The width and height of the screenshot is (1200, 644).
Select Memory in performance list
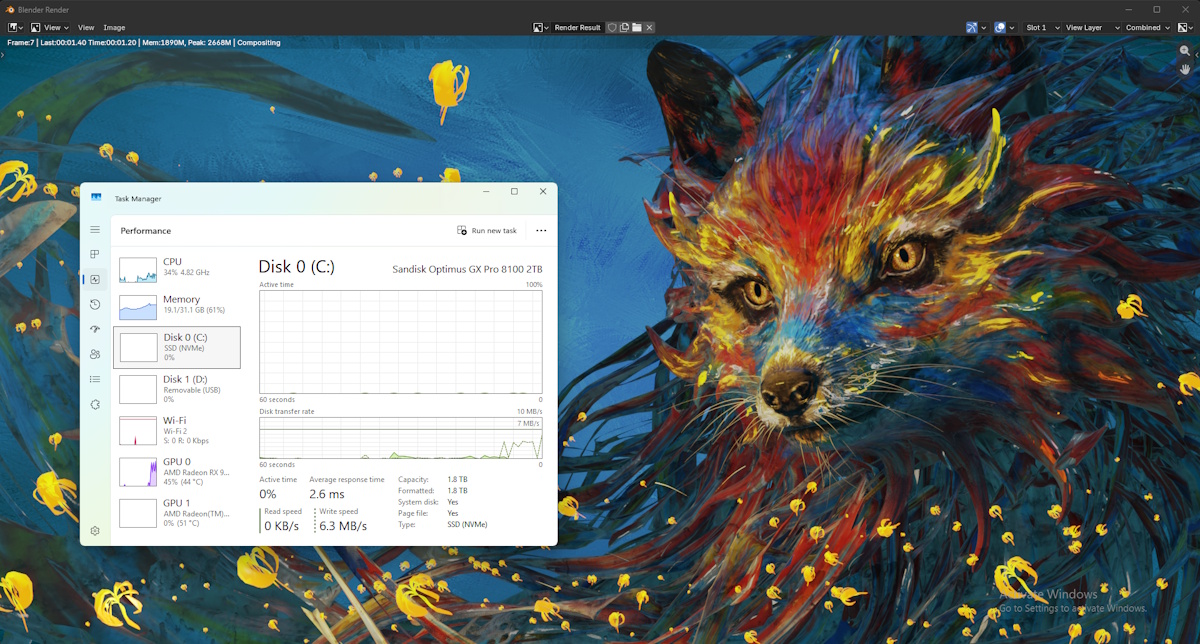tap(177, 305)
